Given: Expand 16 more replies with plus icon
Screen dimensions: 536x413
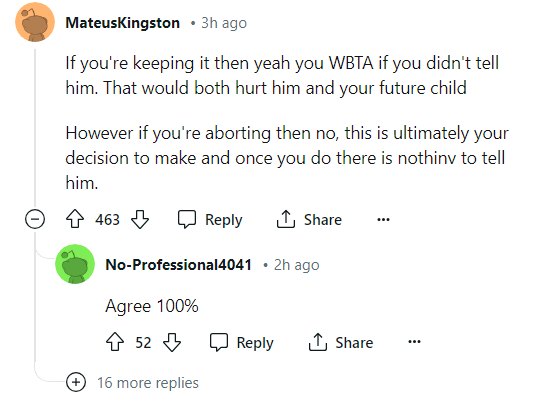Looking at the screenshot, I should tap(76, 382).
